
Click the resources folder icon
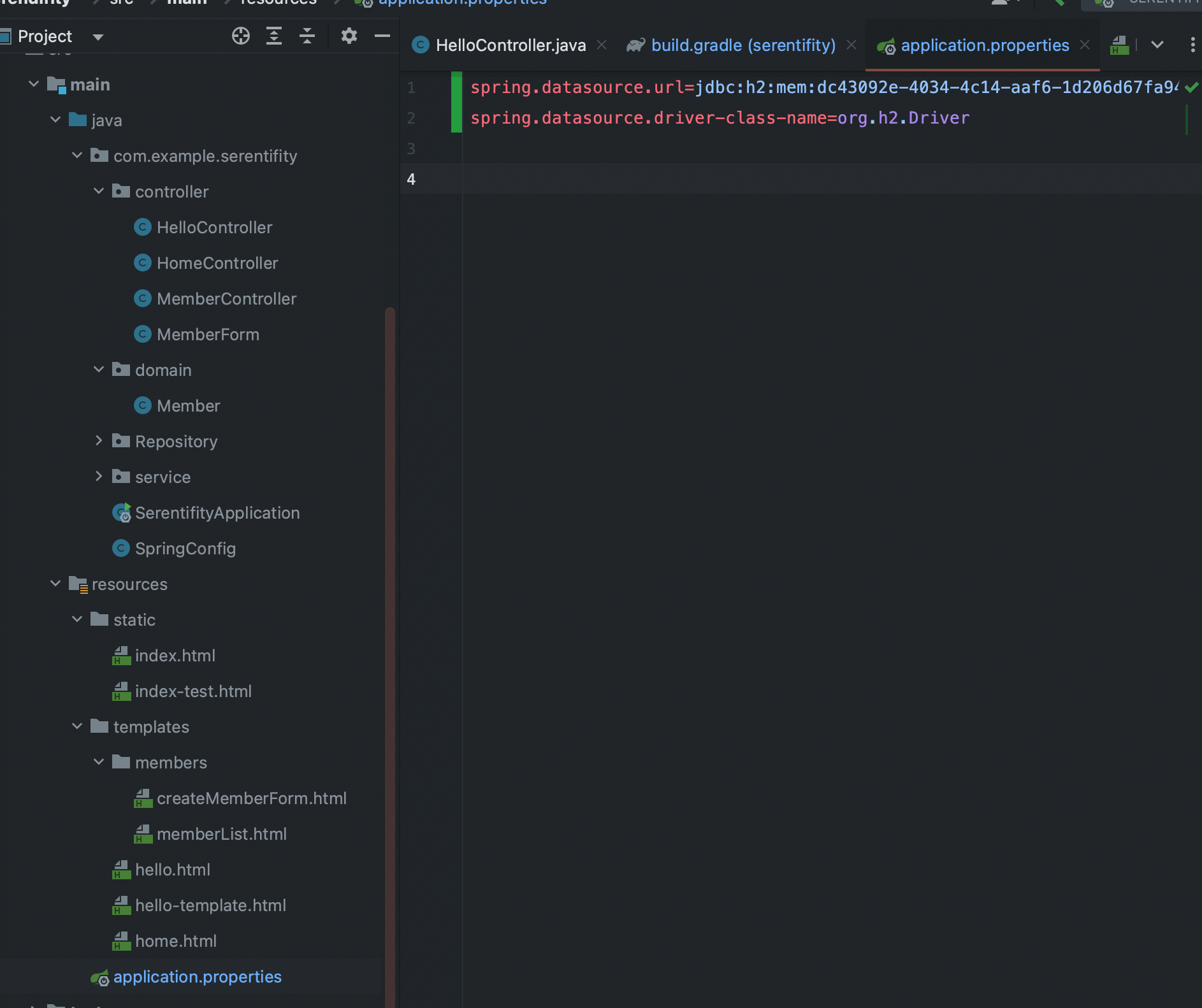pos(78,584)
